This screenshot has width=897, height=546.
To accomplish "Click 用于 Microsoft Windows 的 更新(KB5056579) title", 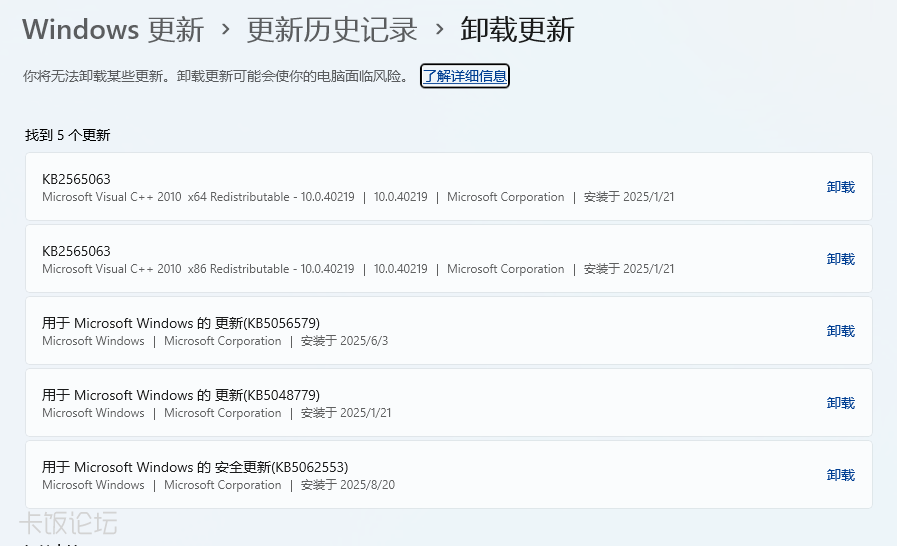I will 181,323.
